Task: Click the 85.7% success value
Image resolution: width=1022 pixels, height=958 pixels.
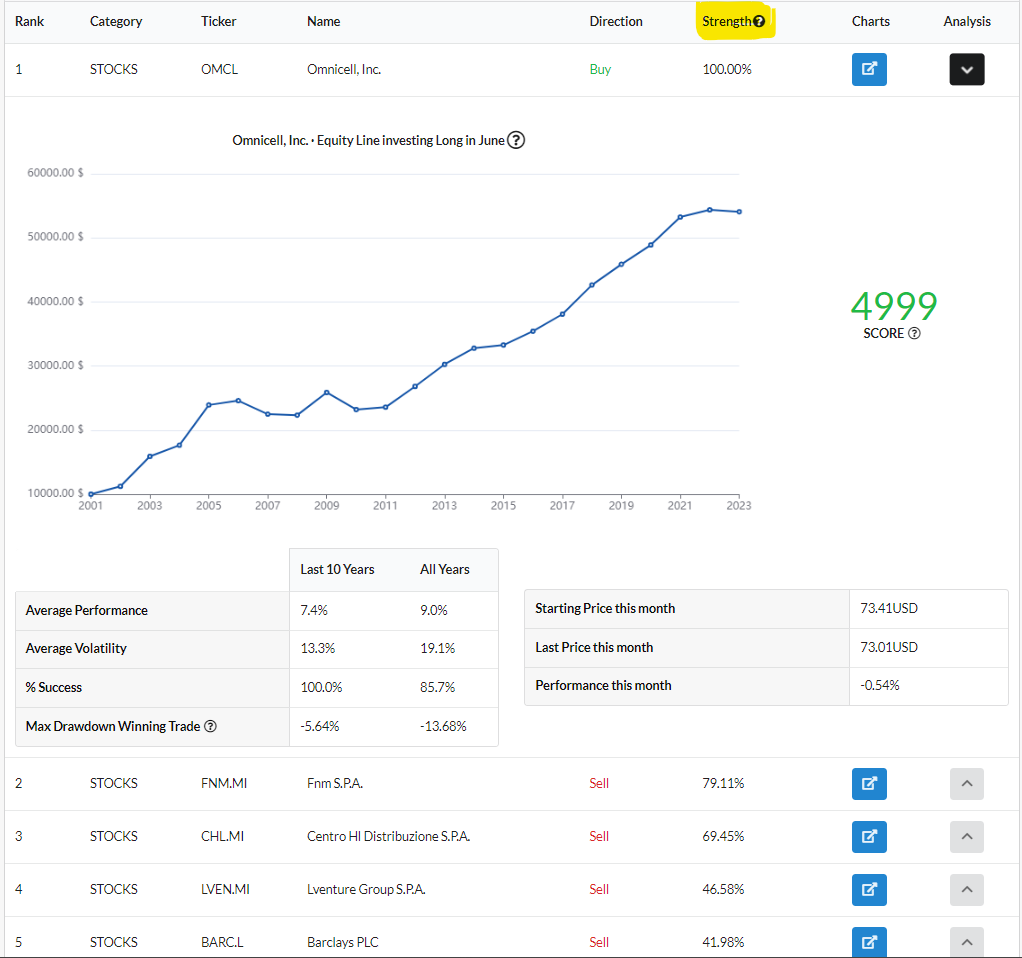Action: 437,688
